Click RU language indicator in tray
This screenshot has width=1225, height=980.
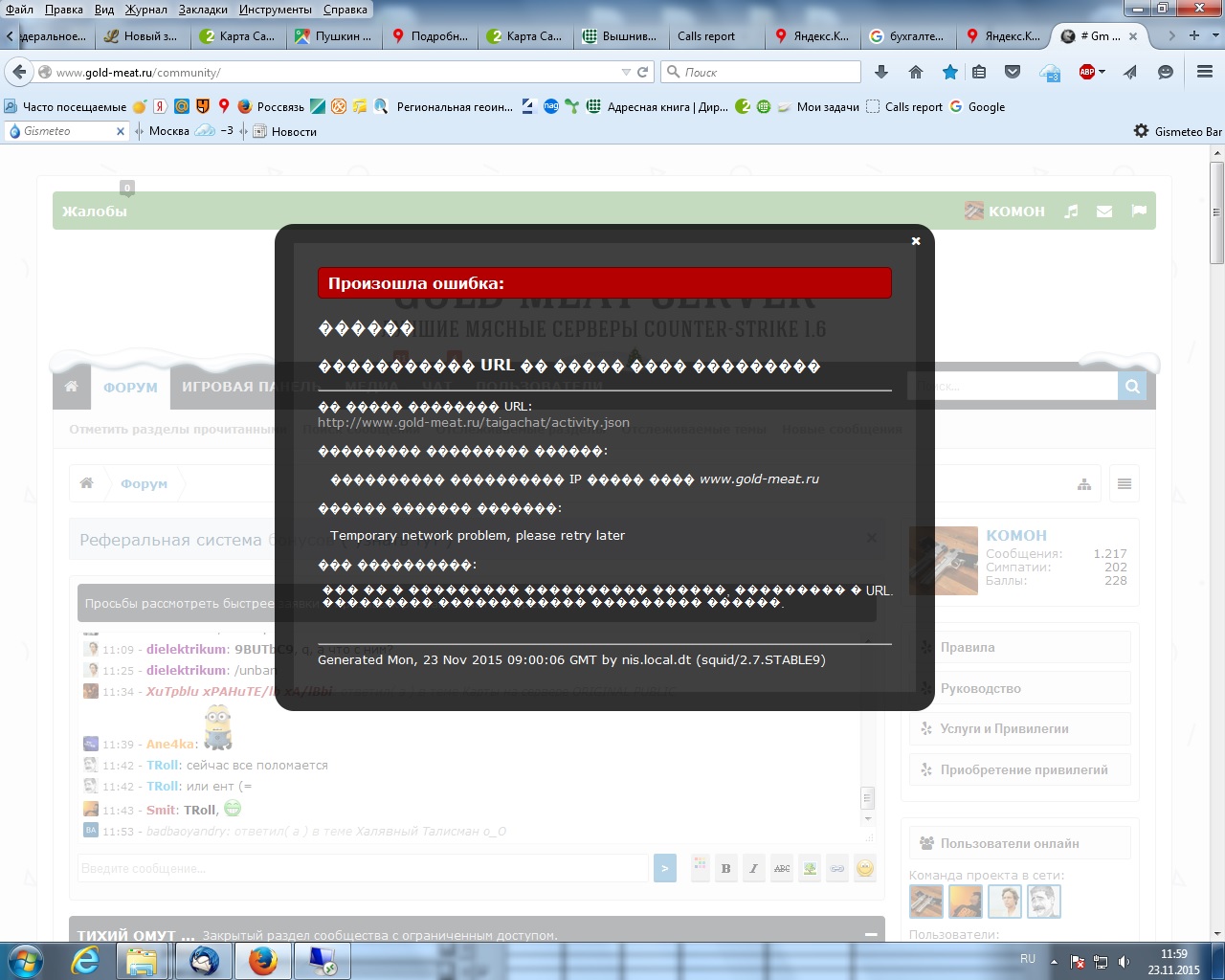coord(1028,958)
